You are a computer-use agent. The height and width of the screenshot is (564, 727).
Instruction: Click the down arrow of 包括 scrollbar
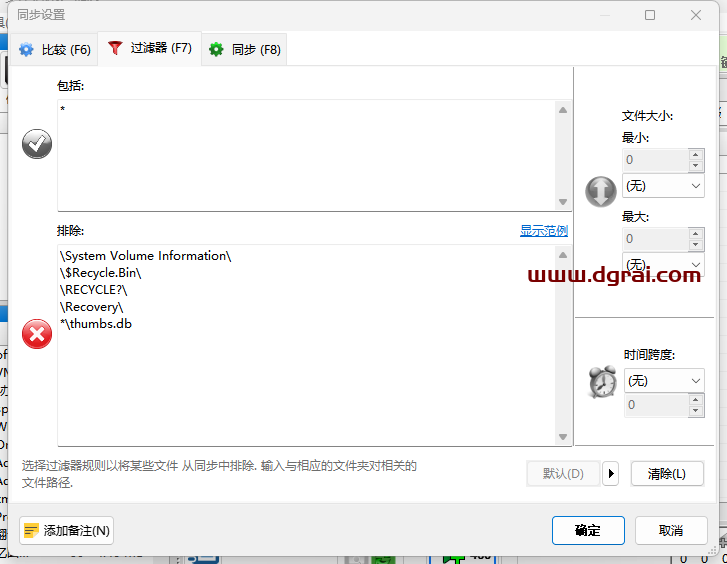pyautogui.click(x=563, y=202)
